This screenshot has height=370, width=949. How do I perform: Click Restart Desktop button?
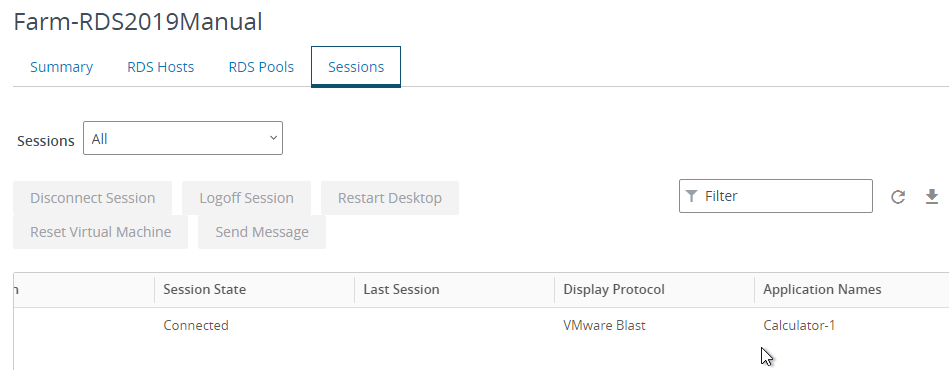(x=390, y=198)
